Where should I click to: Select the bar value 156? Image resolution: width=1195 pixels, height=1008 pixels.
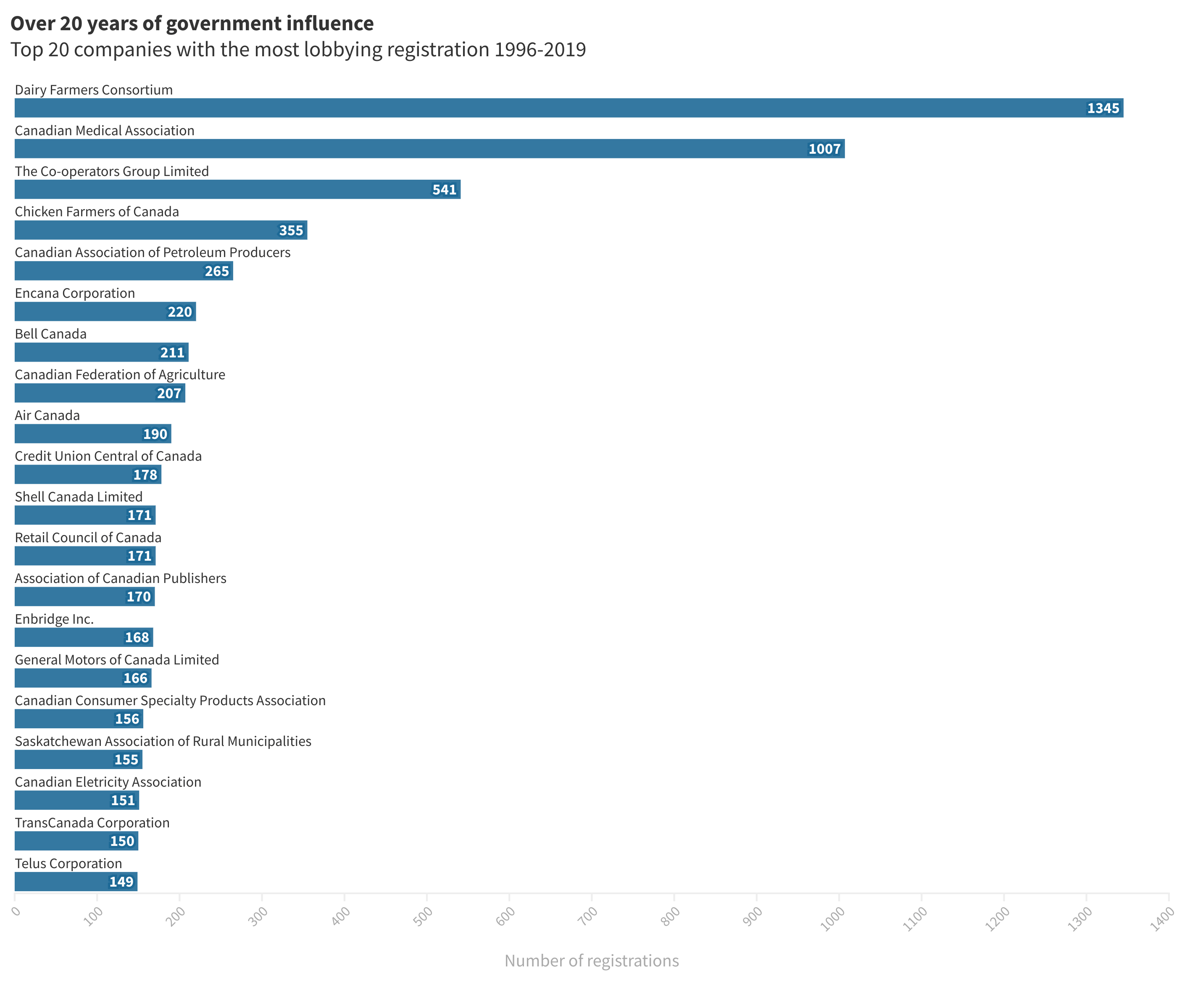(127, 719)
